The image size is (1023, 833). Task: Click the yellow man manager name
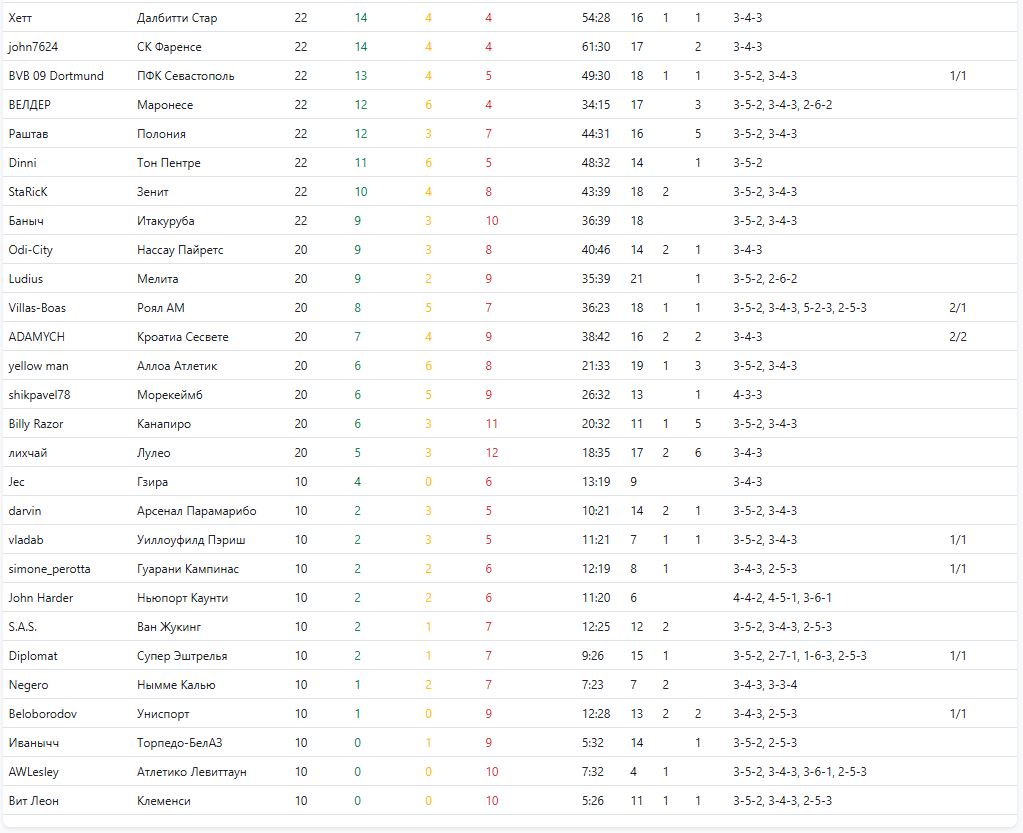(x=37, y=366)
